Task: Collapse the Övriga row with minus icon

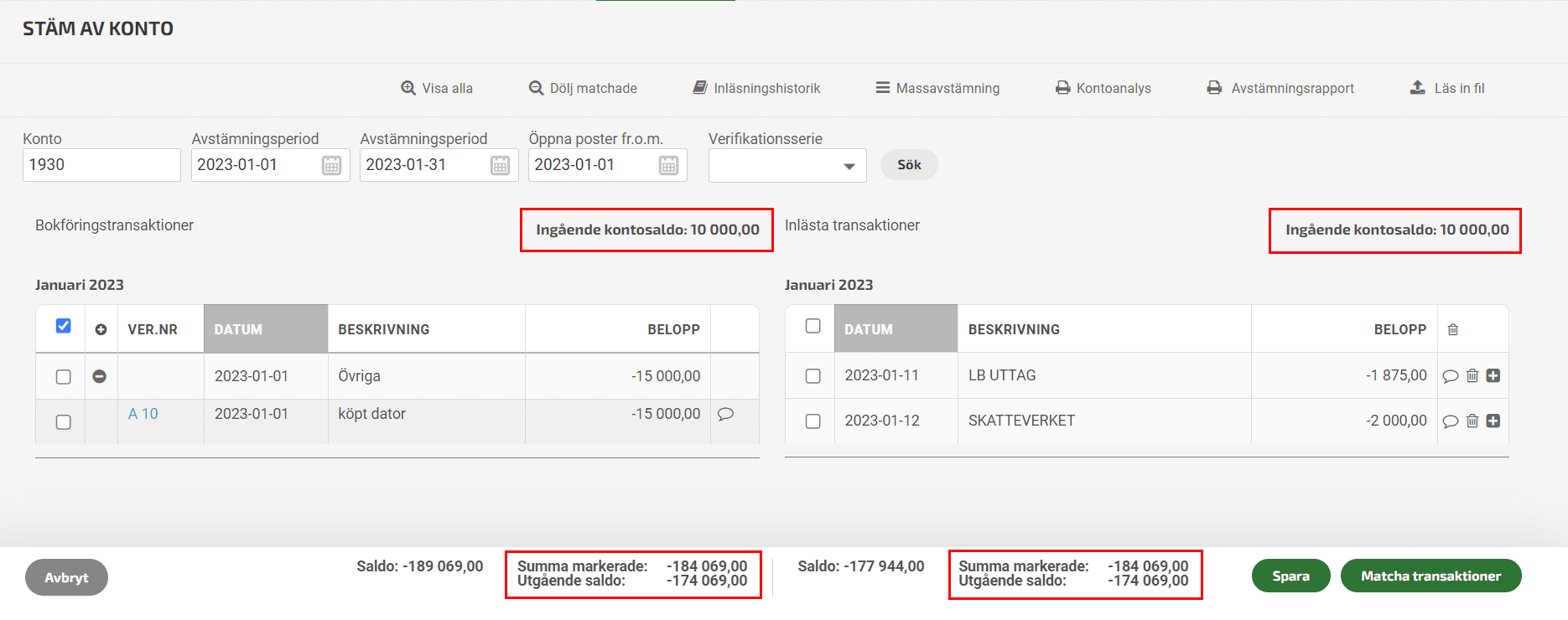Action: click(99, 376)
